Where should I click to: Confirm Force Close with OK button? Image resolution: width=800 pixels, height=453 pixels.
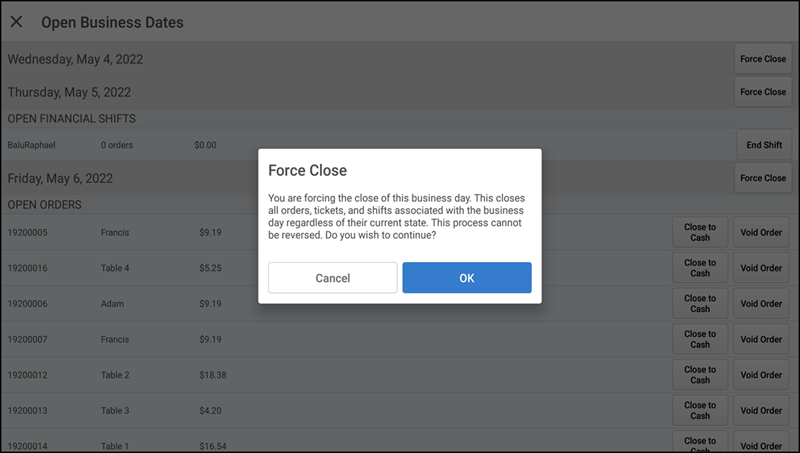coord(467,278)
